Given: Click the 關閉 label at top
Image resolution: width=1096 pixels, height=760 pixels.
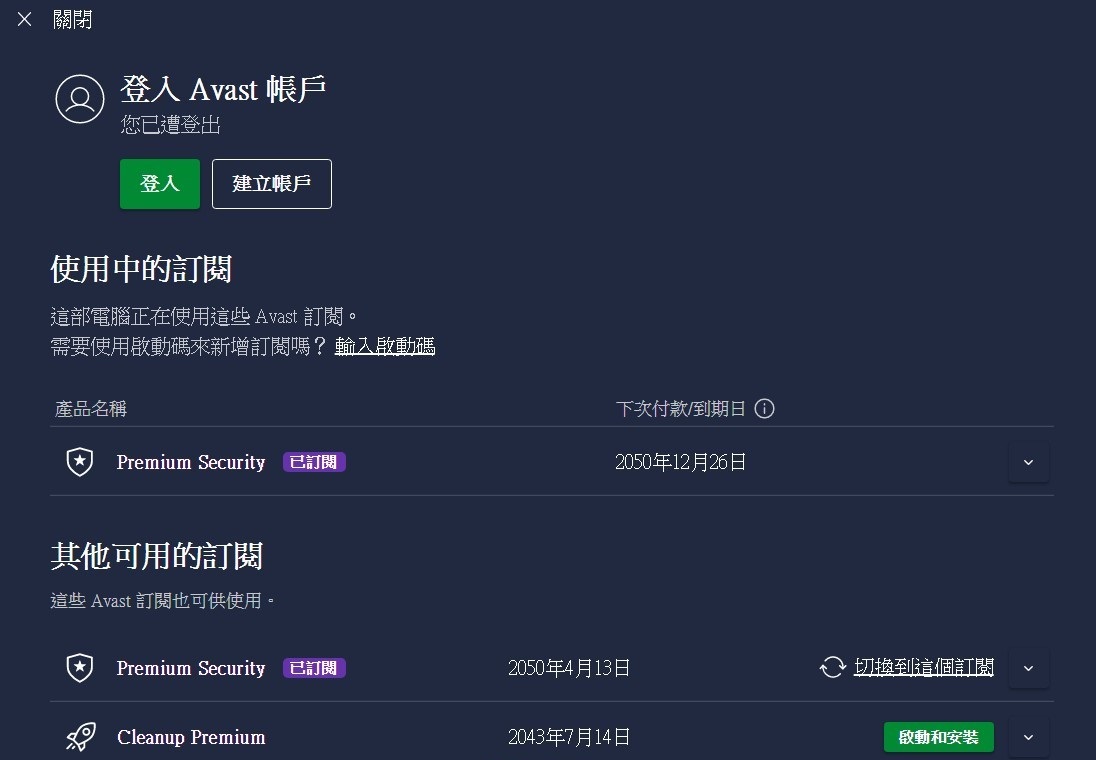Looking at the screenshot, I should 72,20.
